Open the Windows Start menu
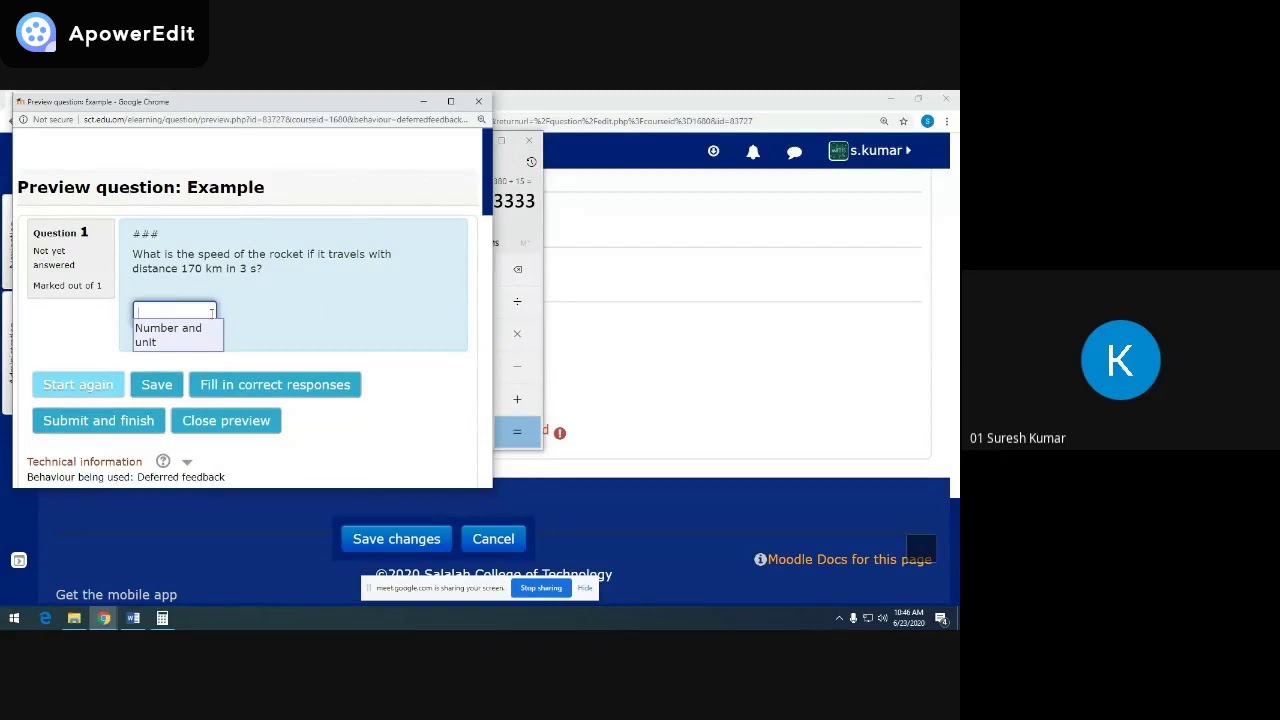 pyautogui.click(x=14, y=619)
